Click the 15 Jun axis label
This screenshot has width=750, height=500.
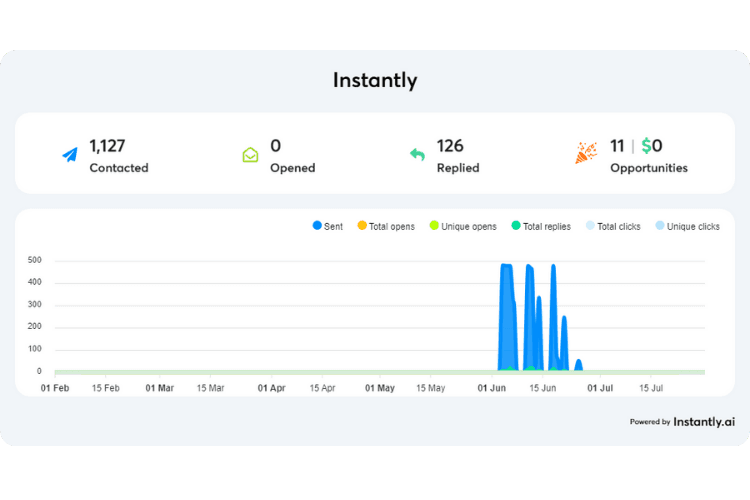(542, 388)
